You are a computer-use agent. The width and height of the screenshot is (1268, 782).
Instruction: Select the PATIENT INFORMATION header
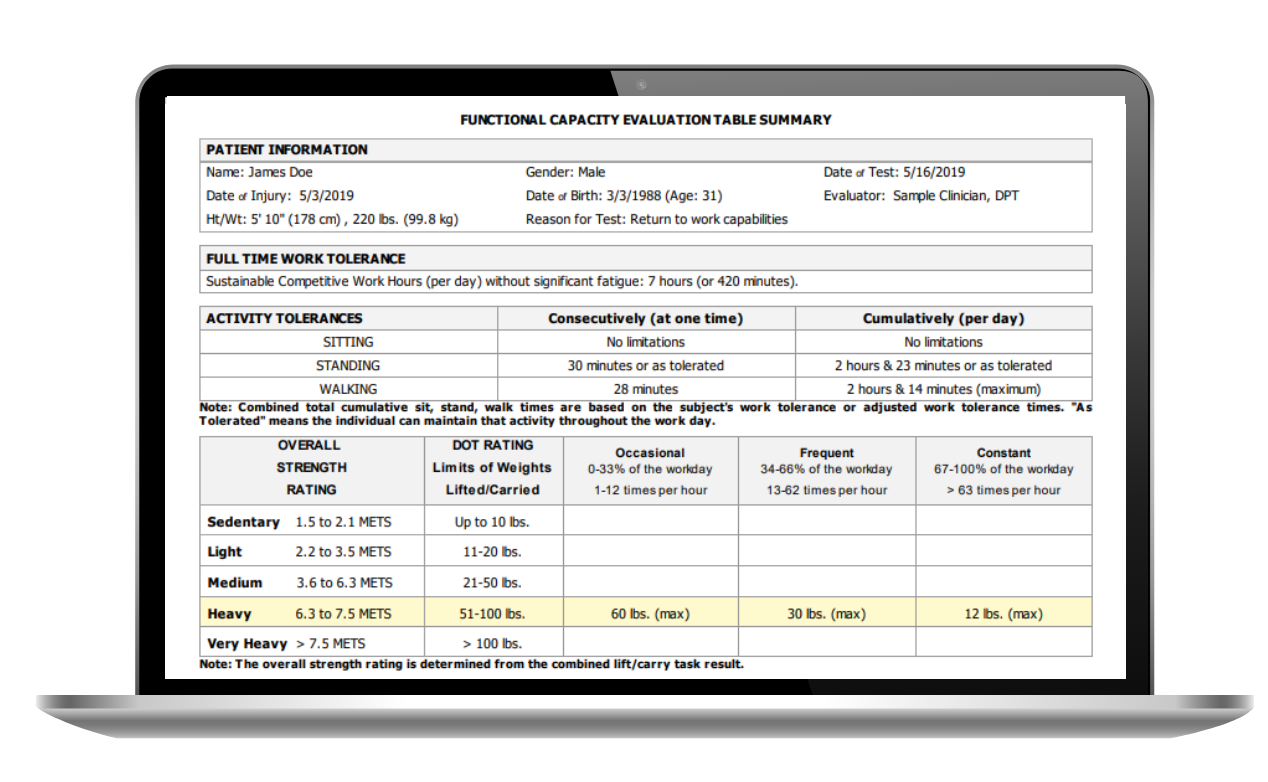point(284,149)
